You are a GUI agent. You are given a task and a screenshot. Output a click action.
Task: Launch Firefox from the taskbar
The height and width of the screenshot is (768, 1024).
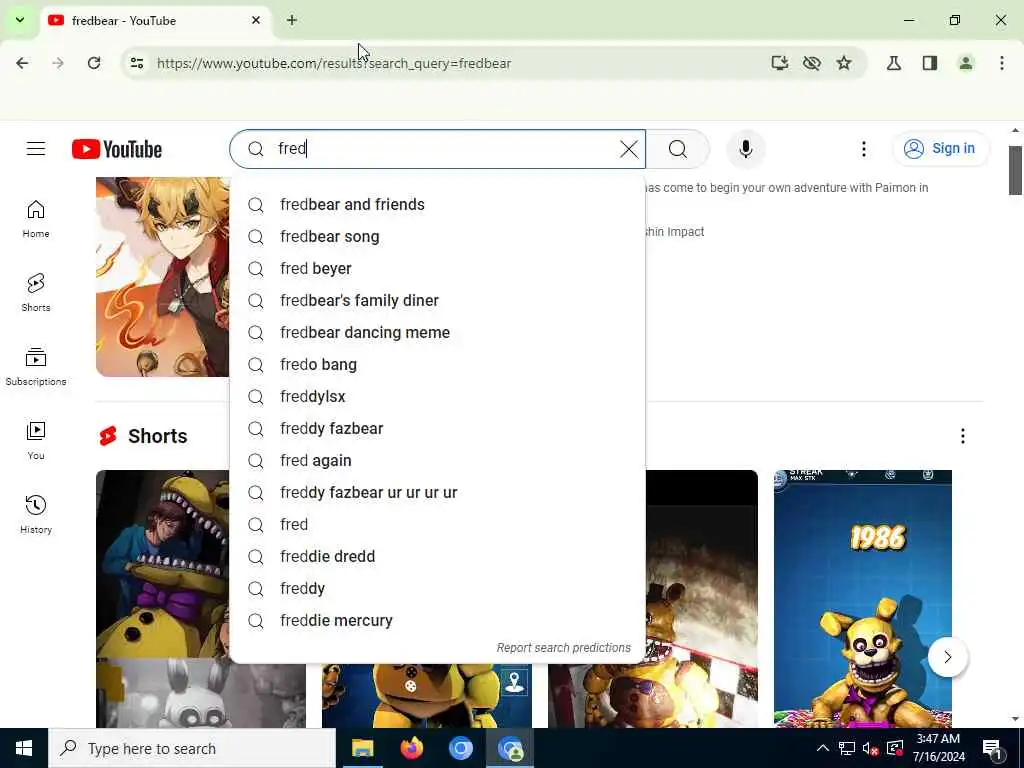[411, 748]
